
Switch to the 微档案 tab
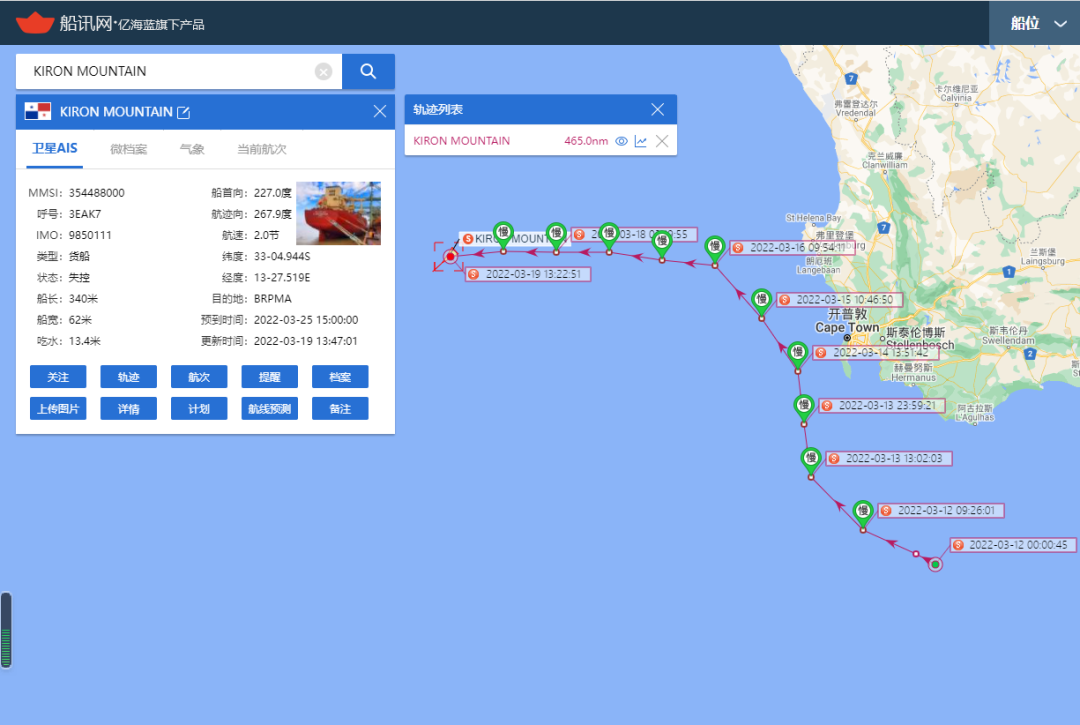click(128, 149)
